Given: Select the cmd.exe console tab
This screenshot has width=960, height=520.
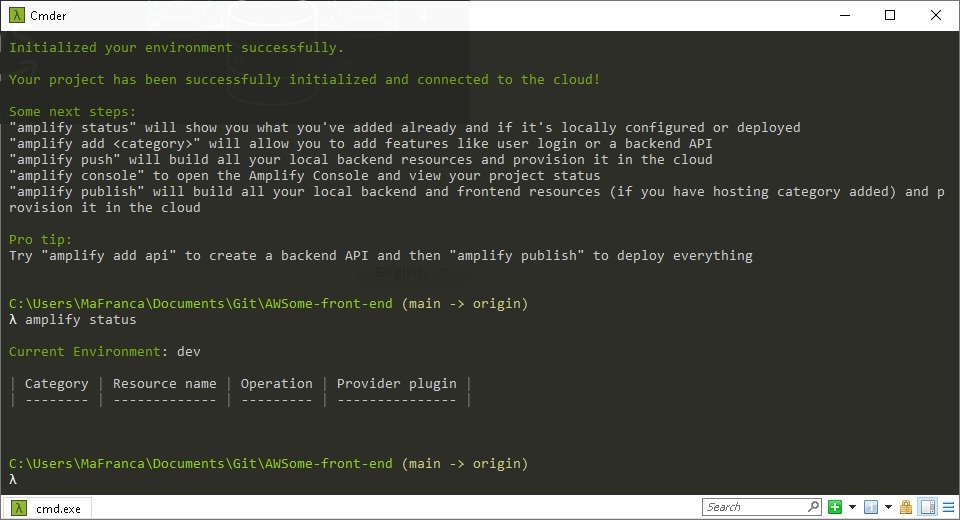Looking at the screenshot, I should click(47, 508).
